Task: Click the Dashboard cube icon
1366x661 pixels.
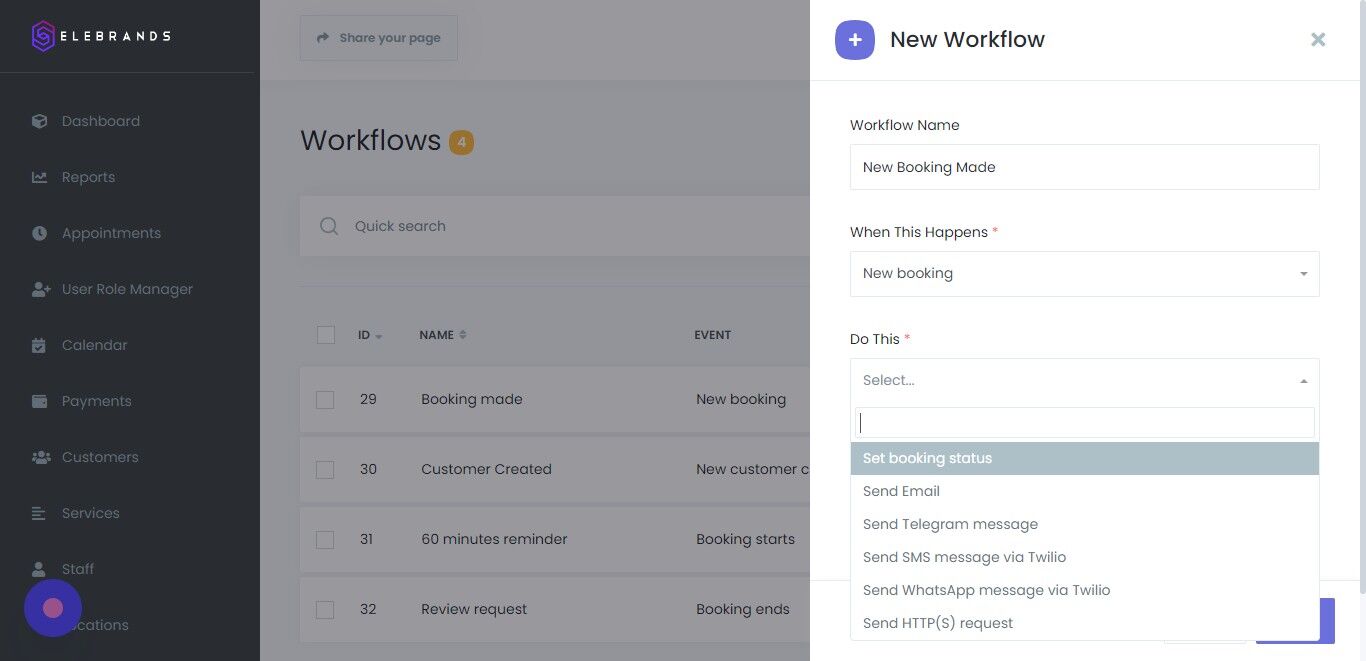Action: click(39, 121)
